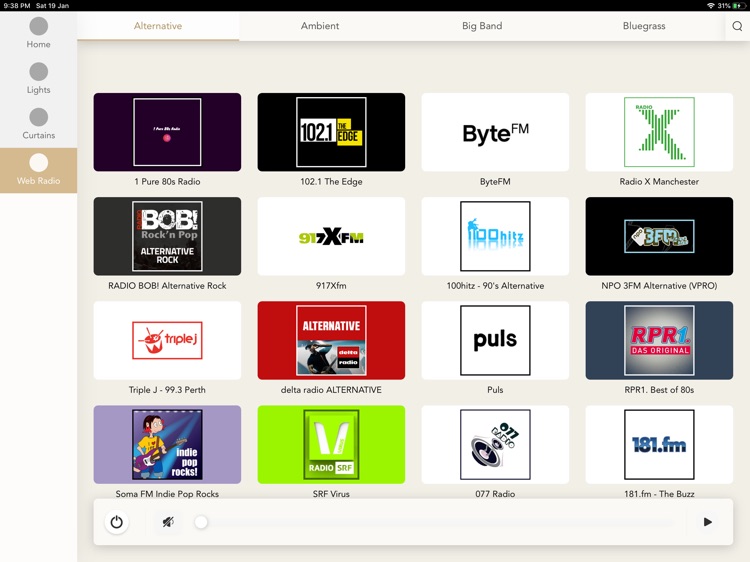The image size is (750, 562).
Task: Choose the SRF Virus station tile
Action: 331,444
